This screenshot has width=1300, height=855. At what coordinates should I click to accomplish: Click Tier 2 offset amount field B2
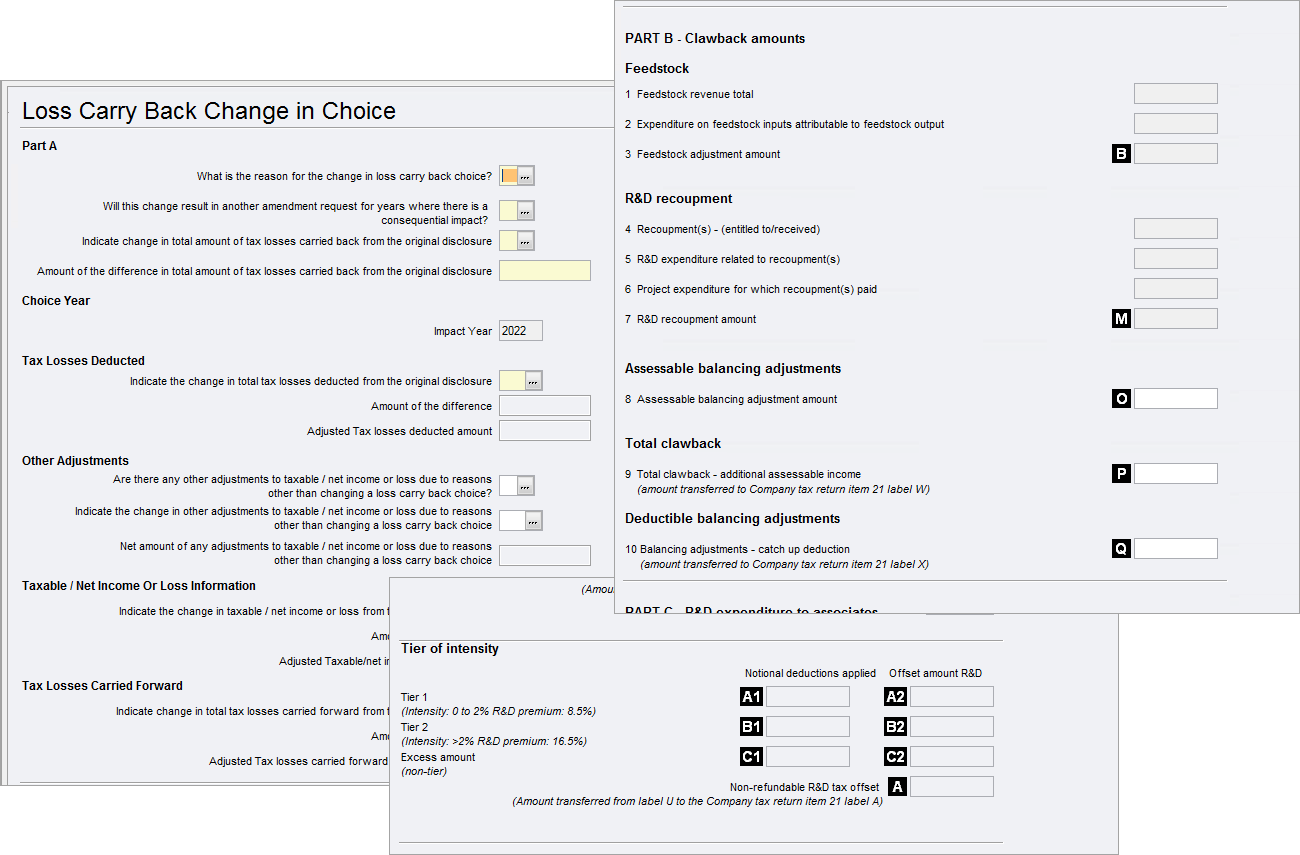coord(952,727)
